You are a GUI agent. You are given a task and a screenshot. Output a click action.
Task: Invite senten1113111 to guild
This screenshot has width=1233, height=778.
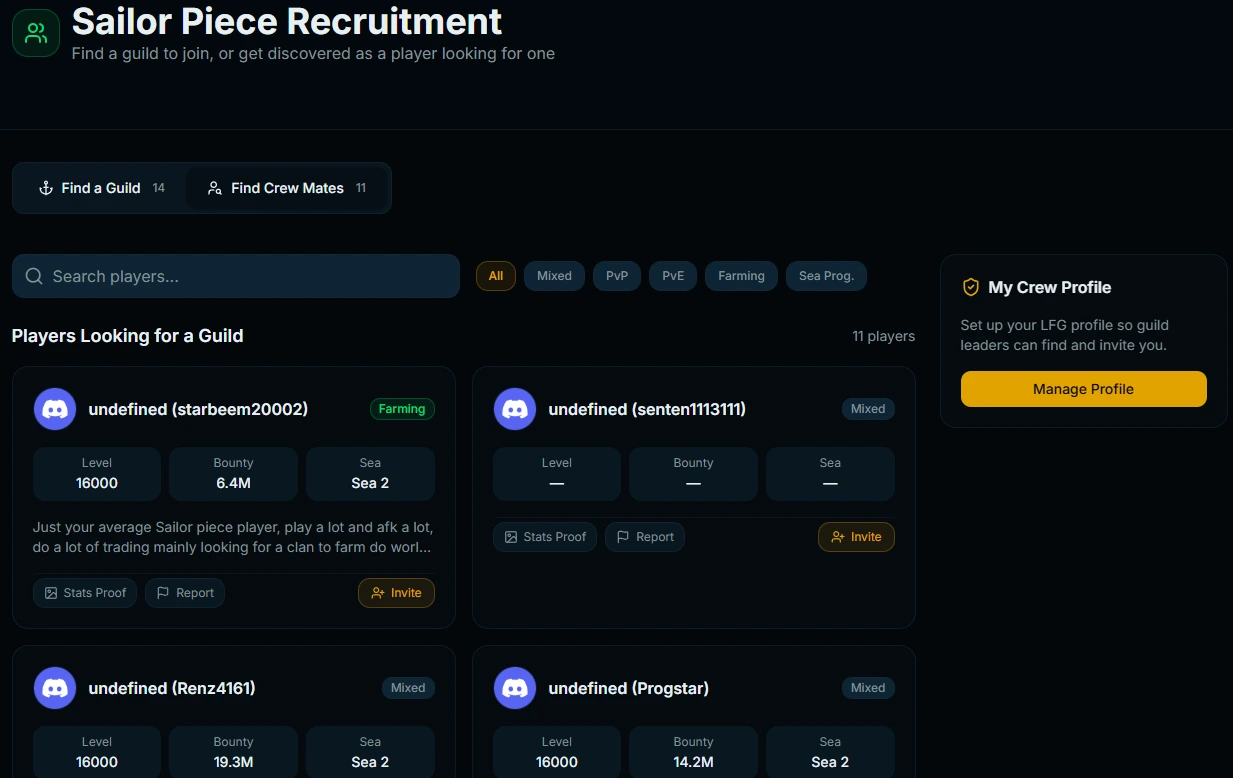856,537
